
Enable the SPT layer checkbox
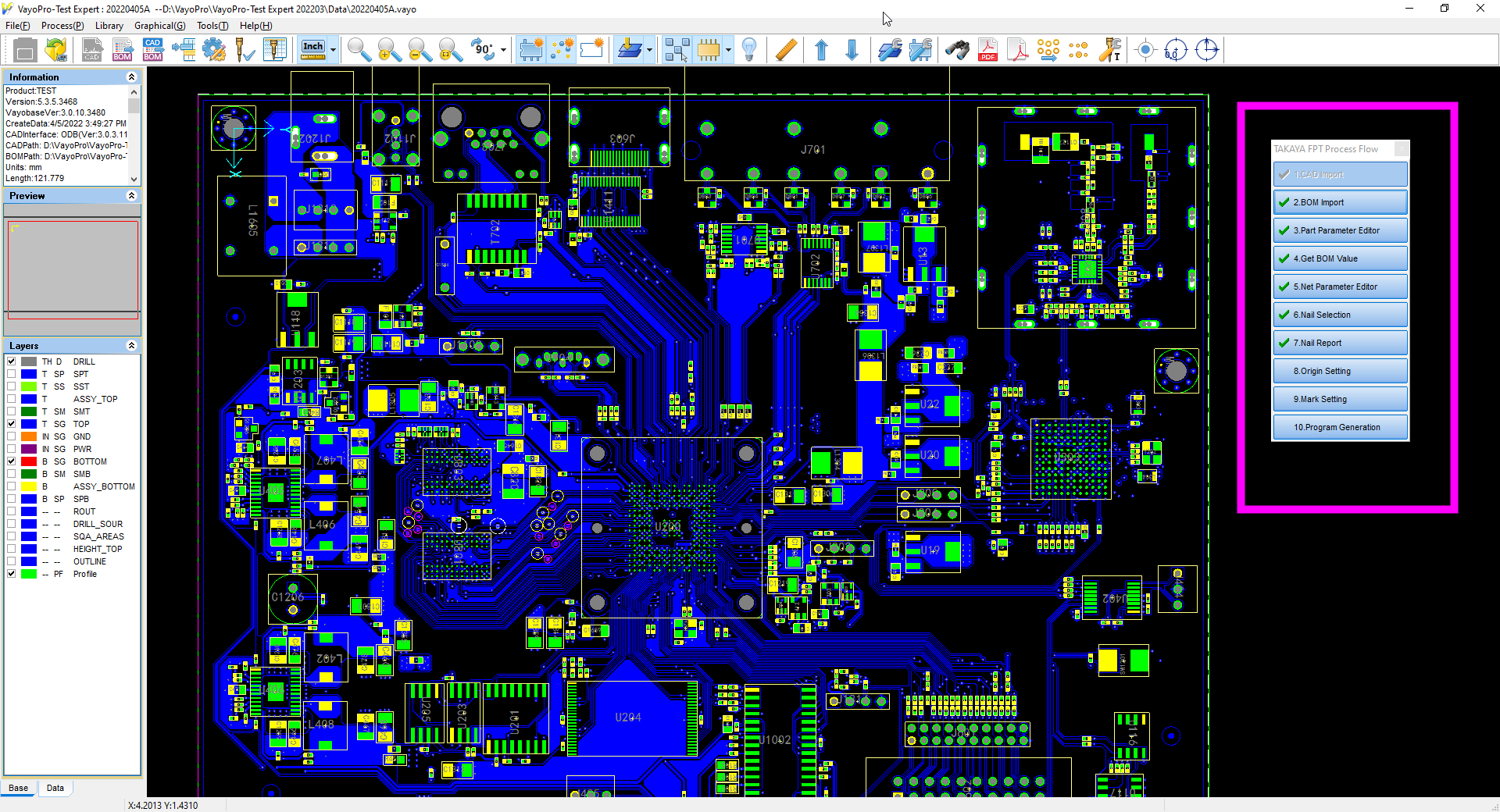tap(12, 374)
